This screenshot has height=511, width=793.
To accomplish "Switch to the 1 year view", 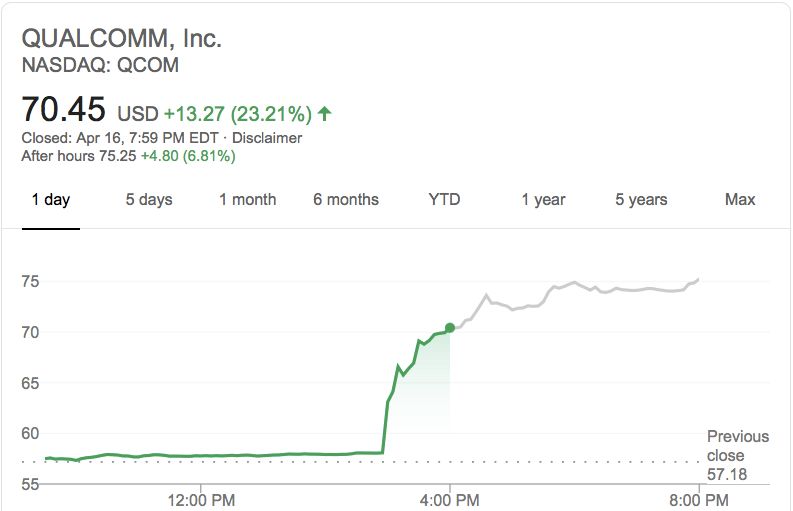I will point(543,200).
